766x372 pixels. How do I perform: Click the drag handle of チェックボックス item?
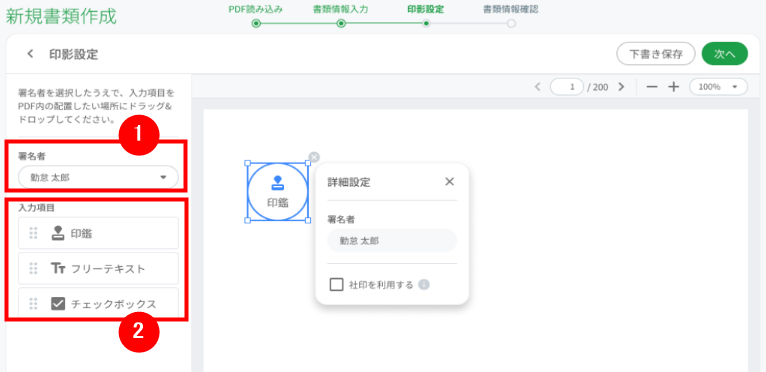pos(33,304)
